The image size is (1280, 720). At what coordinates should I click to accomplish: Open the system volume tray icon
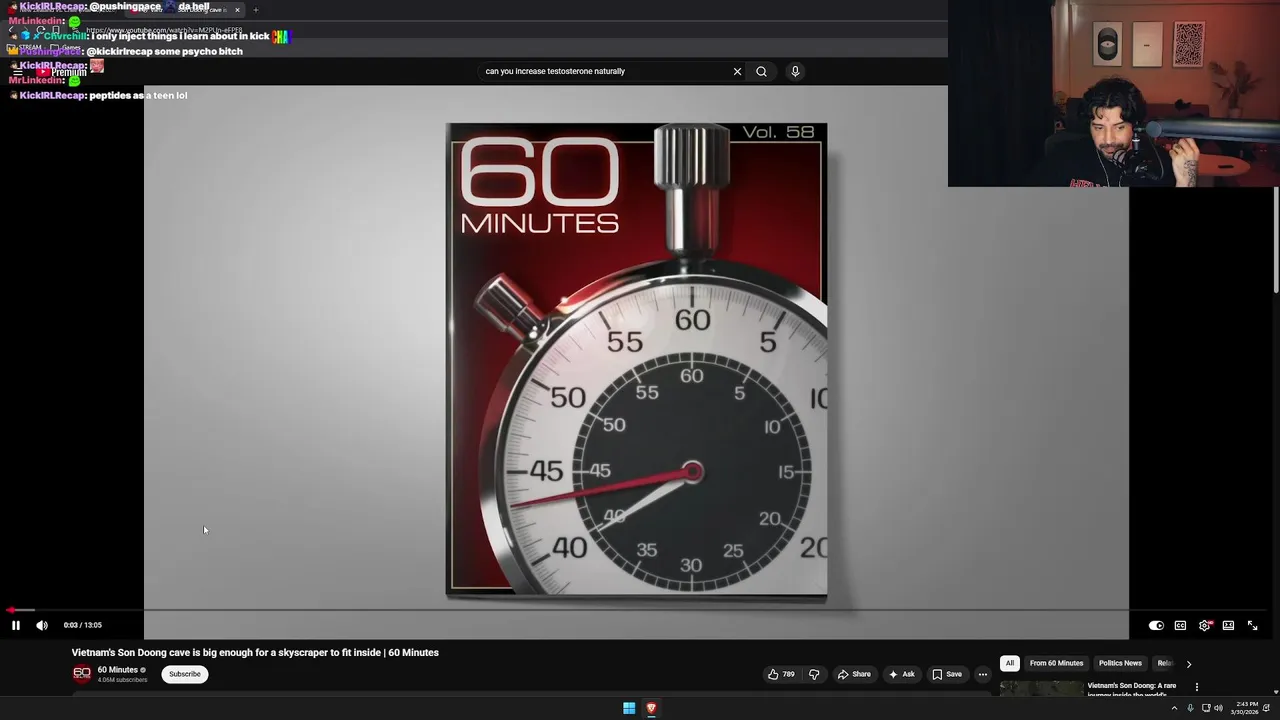coord(1218,708)
